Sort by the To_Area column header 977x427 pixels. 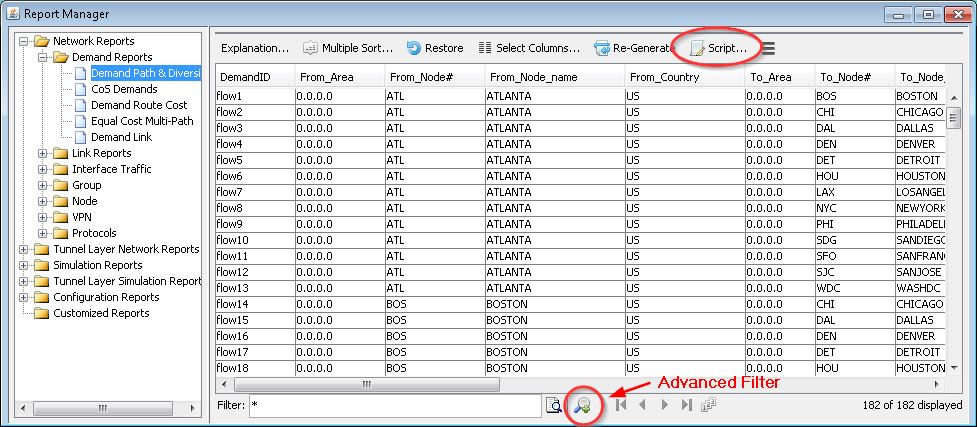pos(779,77)
